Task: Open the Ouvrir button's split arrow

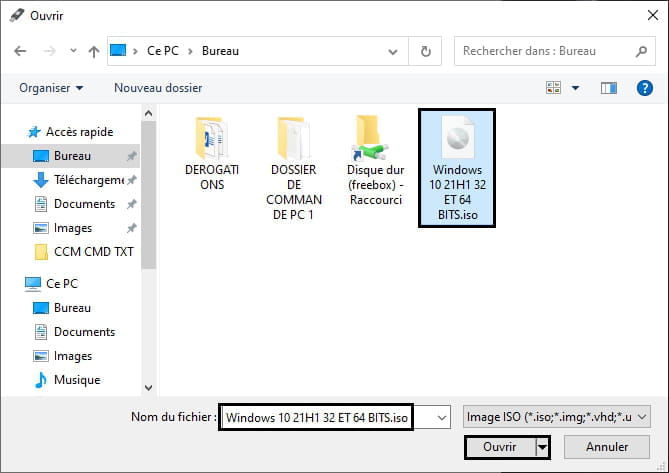Action: click(x=542, y=447)
